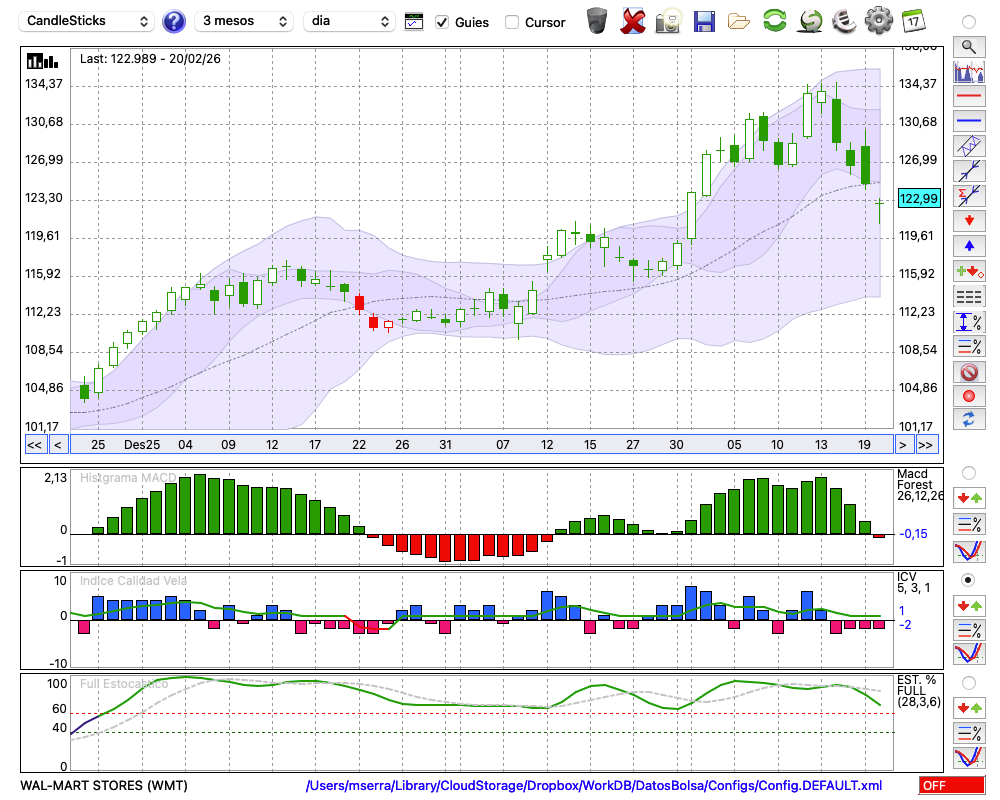Jump to chart start with << button
Image resolution: width=1000 pixels, height=800 pixels.
tap(34, 445)
